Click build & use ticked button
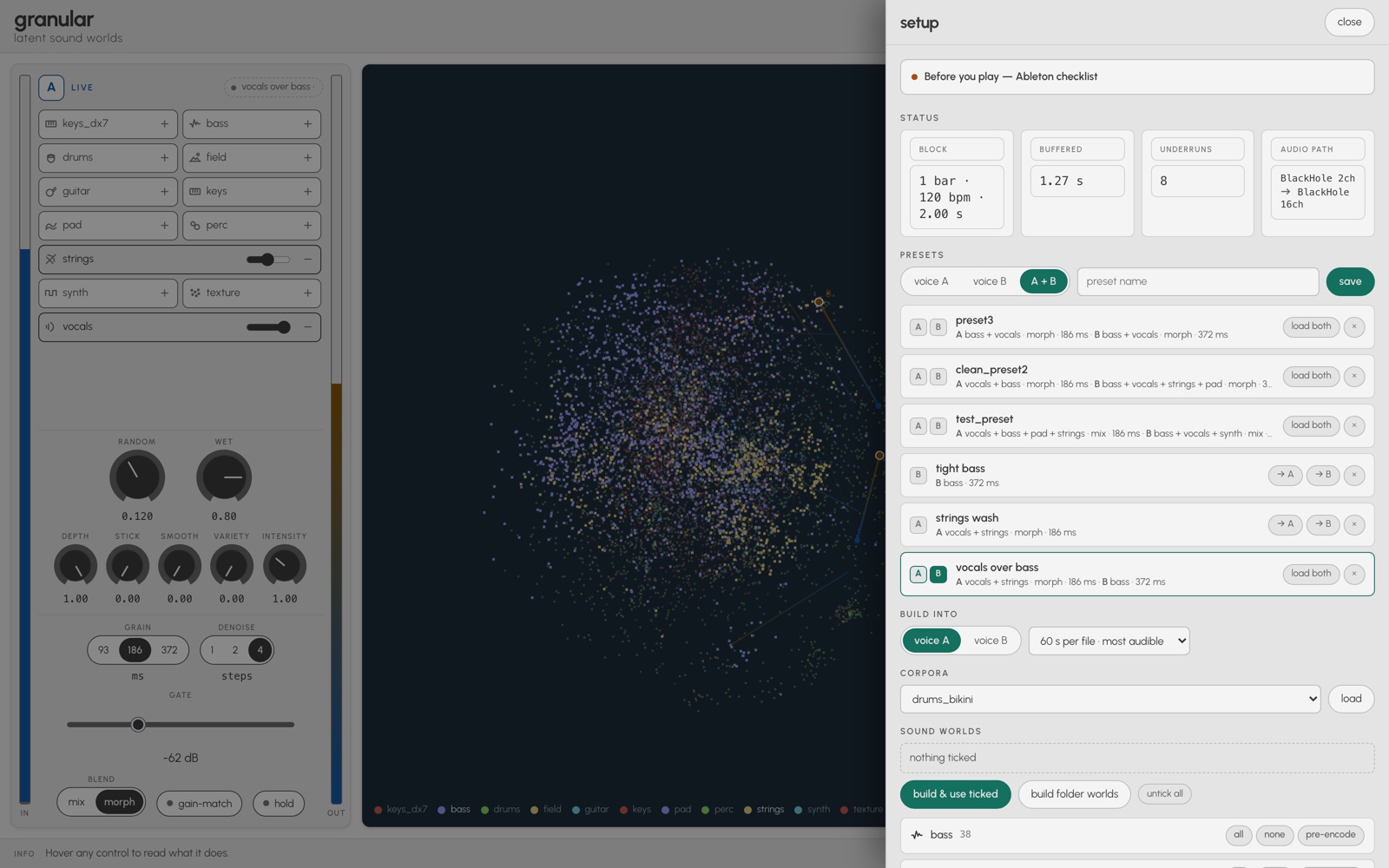Viewport: 1389px width, 868px height. click(955, 794)
